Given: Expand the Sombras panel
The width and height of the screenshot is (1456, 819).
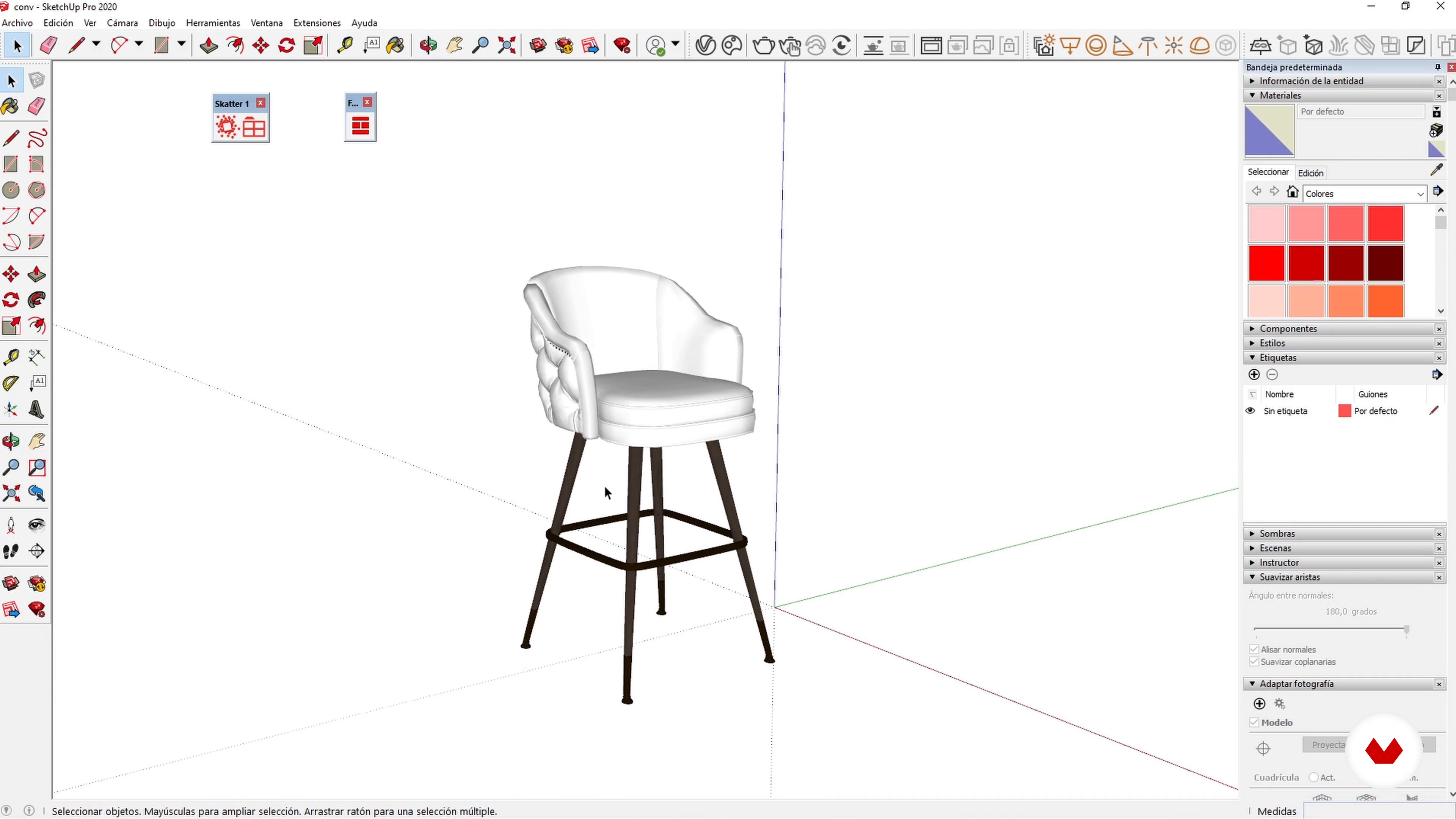Looking at the screenshot, I should [x=1277, y=533].
